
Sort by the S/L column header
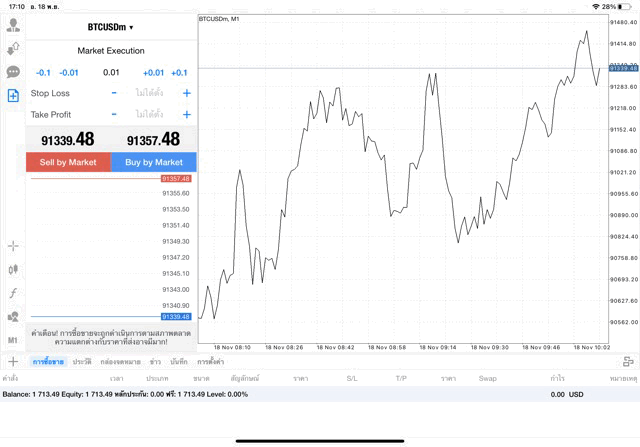pyautogui.click(x=352, y=378)
